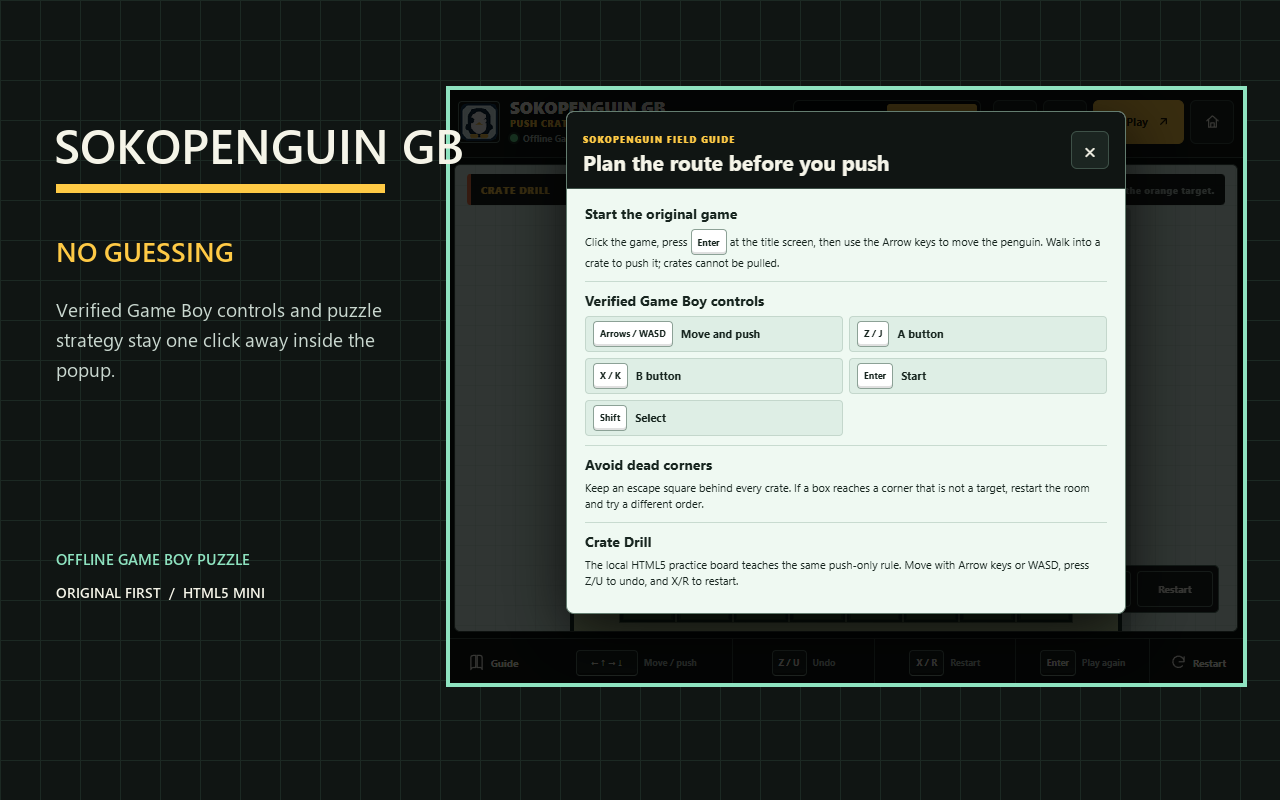1280x800 pixels.
Task: Click the OFFLINE GAME BOY PUZZLE text
Action: [153, 560]
